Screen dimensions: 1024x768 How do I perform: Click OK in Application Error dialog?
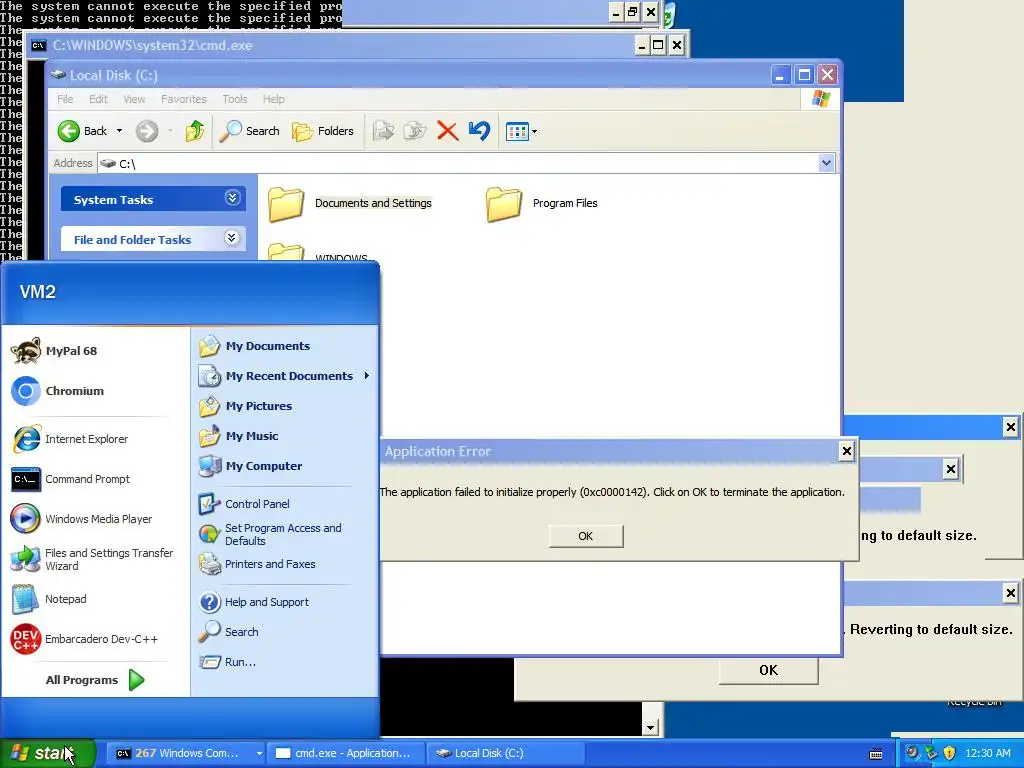click(586, 536)
